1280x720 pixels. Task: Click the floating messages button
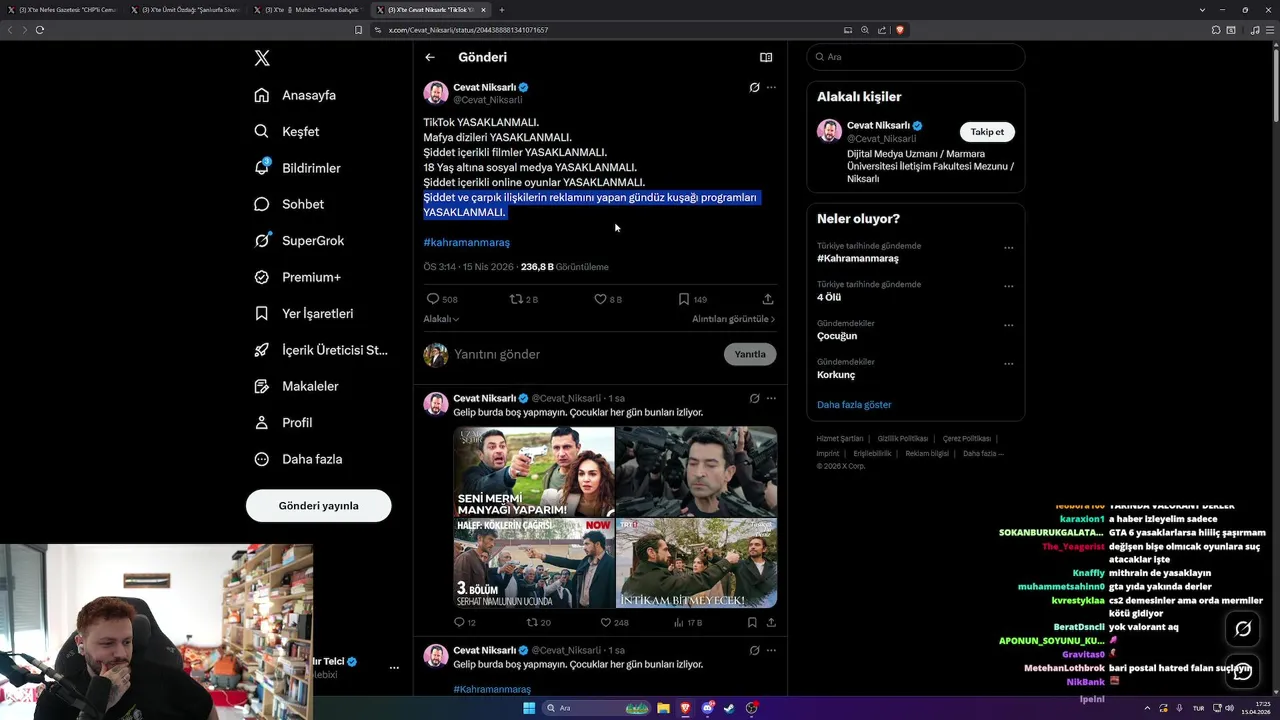pyautogui.click(x=1243, y=672)
